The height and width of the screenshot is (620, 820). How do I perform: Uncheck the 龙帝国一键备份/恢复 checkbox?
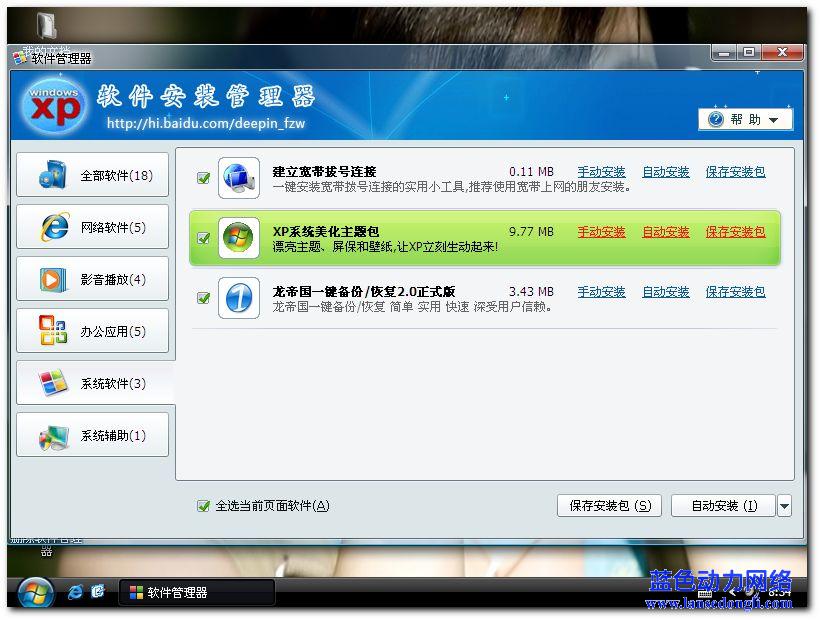(x=203, y=298)
